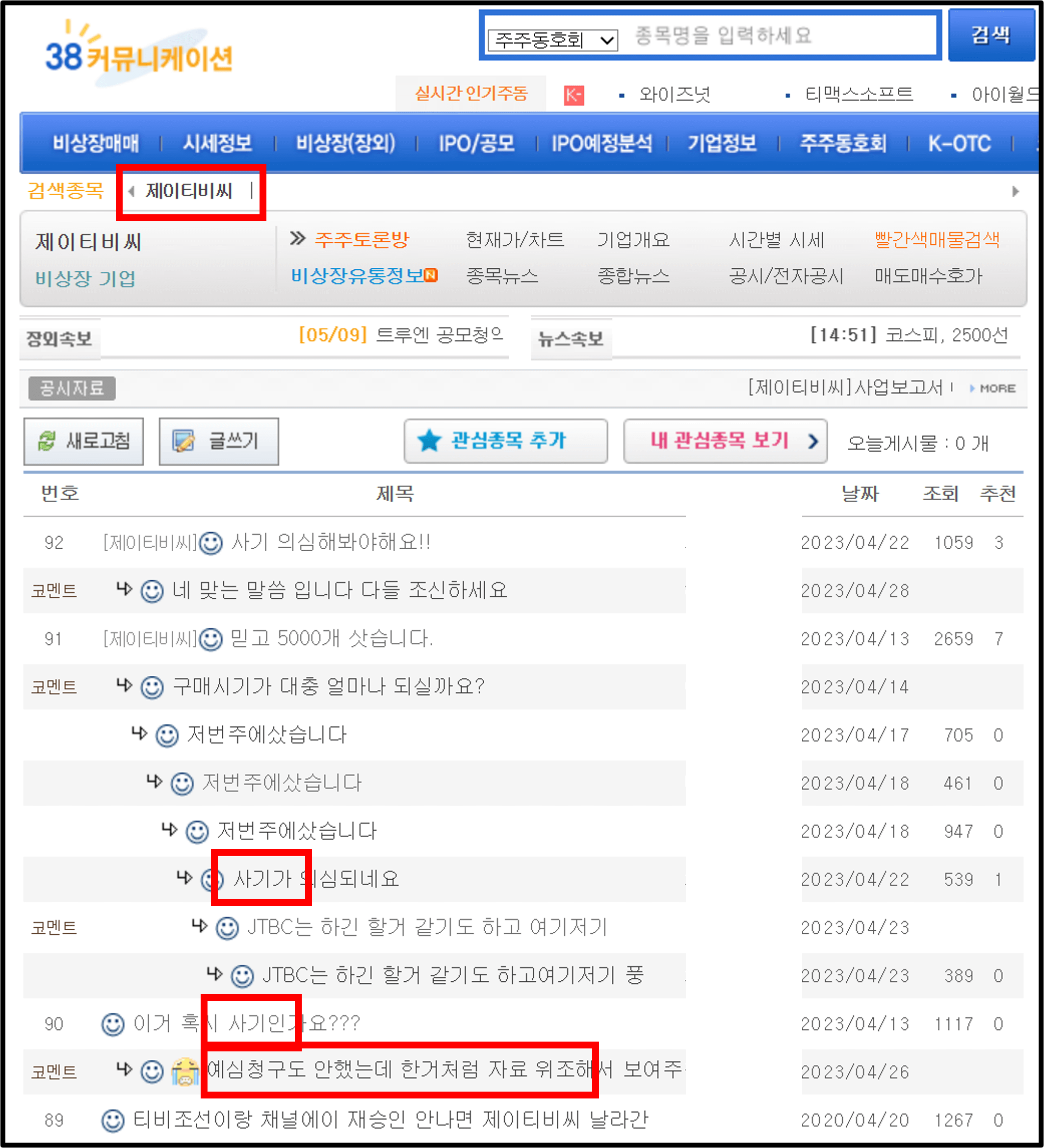Viewport: 1044px width, 1148px height.
Task: Select the IPO/공모 menu item
Action: point(478,144)
